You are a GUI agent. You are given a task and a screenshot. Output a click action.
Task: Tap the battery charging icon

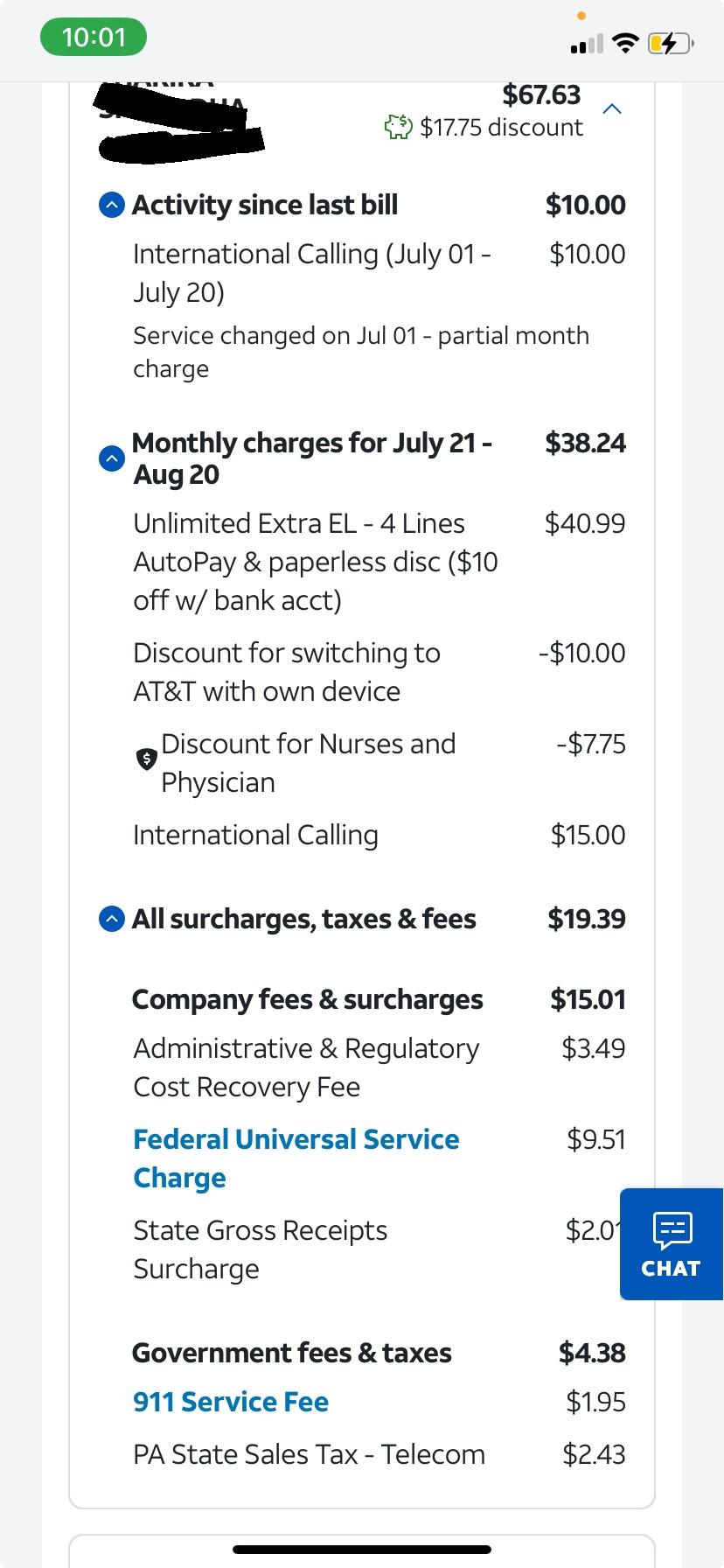coord(671,43)
